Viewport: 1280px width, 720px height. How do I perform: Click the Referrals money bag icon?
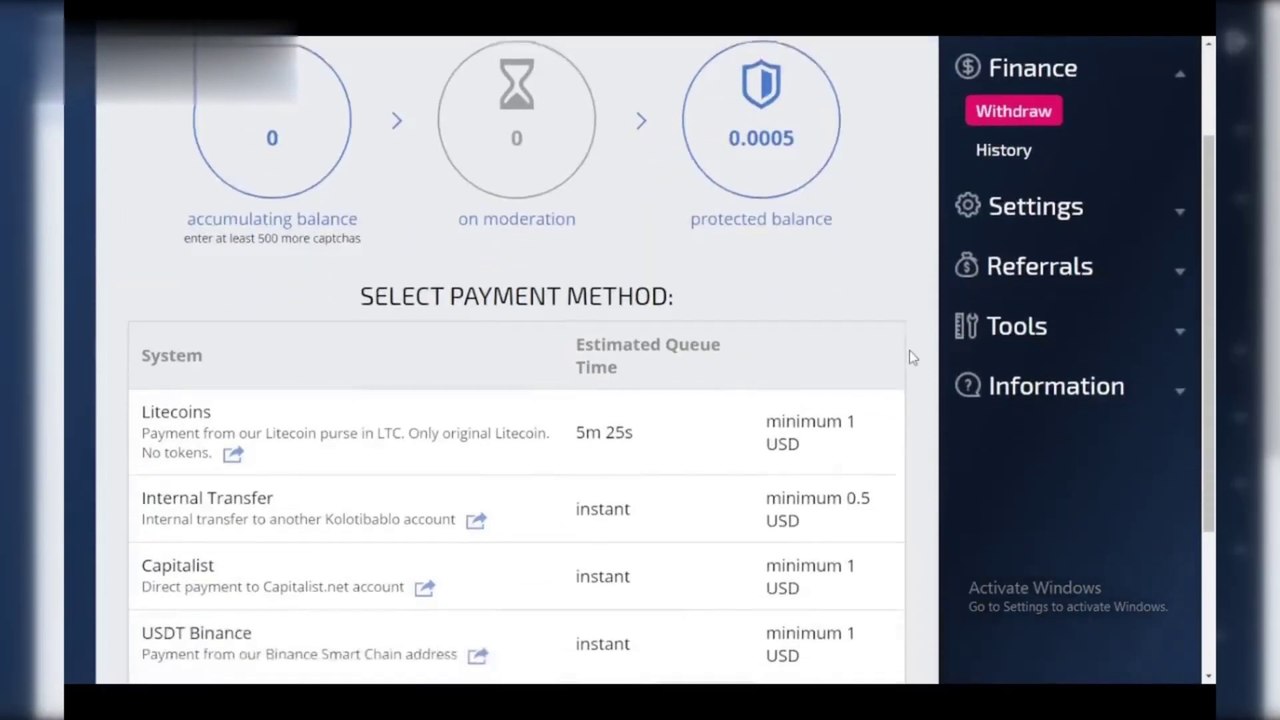[x=966, y=265]
